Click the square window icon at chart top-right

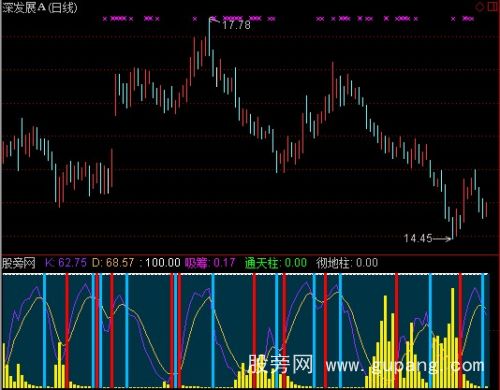pyautogui.click(x=492, y=6)
